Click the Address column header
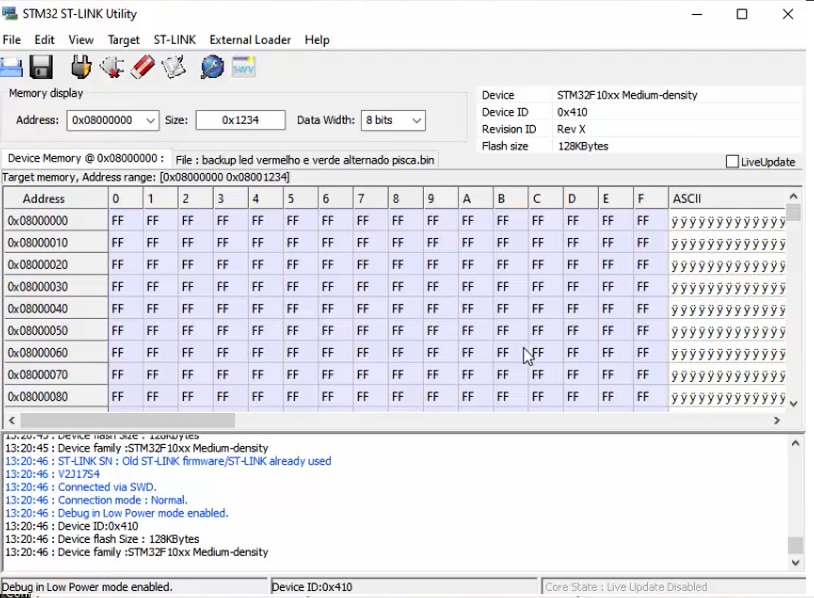The image size is (814, 598). (56, 198)
